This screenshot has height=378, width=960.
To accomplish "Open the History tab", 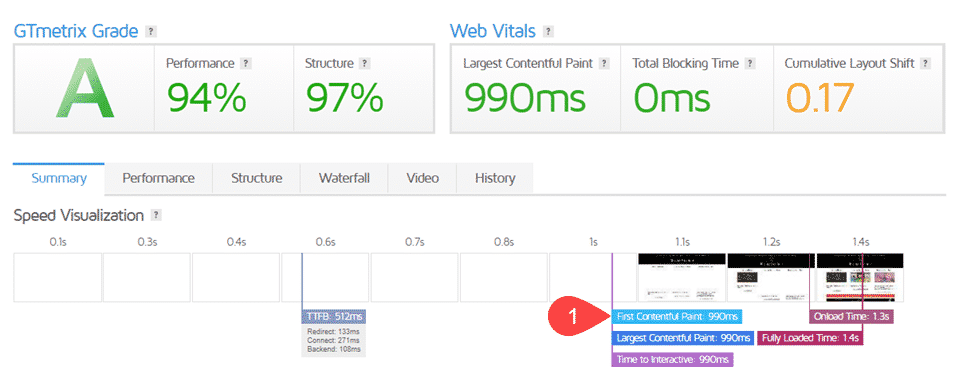I will pyautogui.click(x=495, y=178).
